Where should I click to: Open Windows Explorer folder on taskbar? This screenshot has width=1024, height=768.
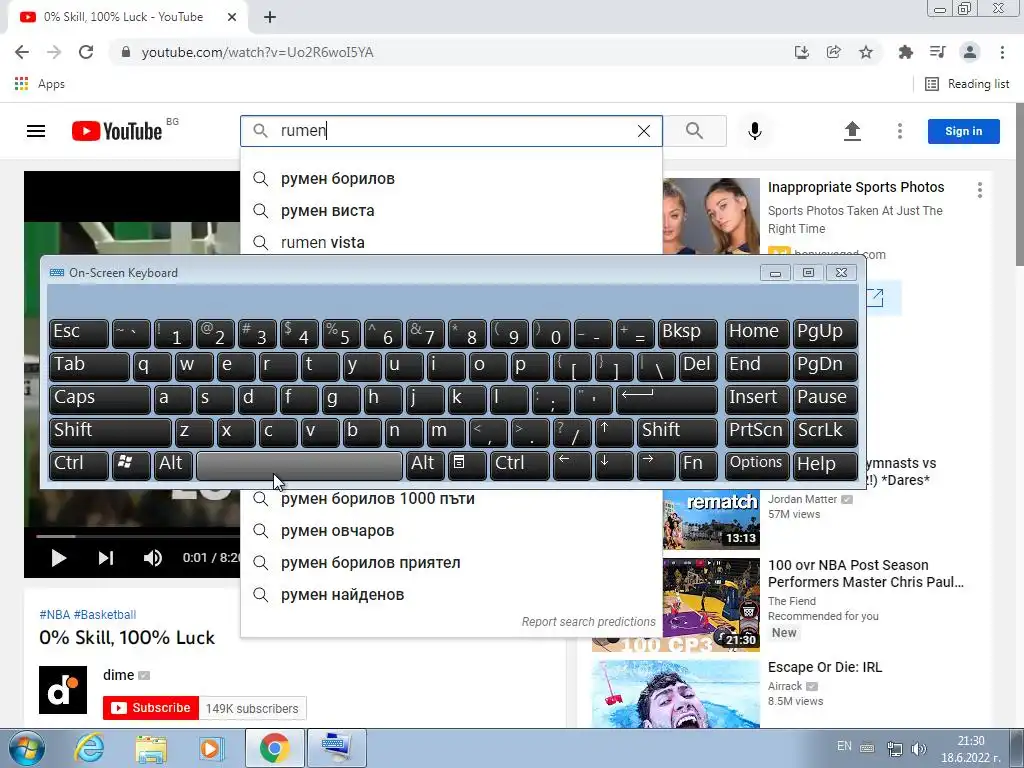(151, 748)
